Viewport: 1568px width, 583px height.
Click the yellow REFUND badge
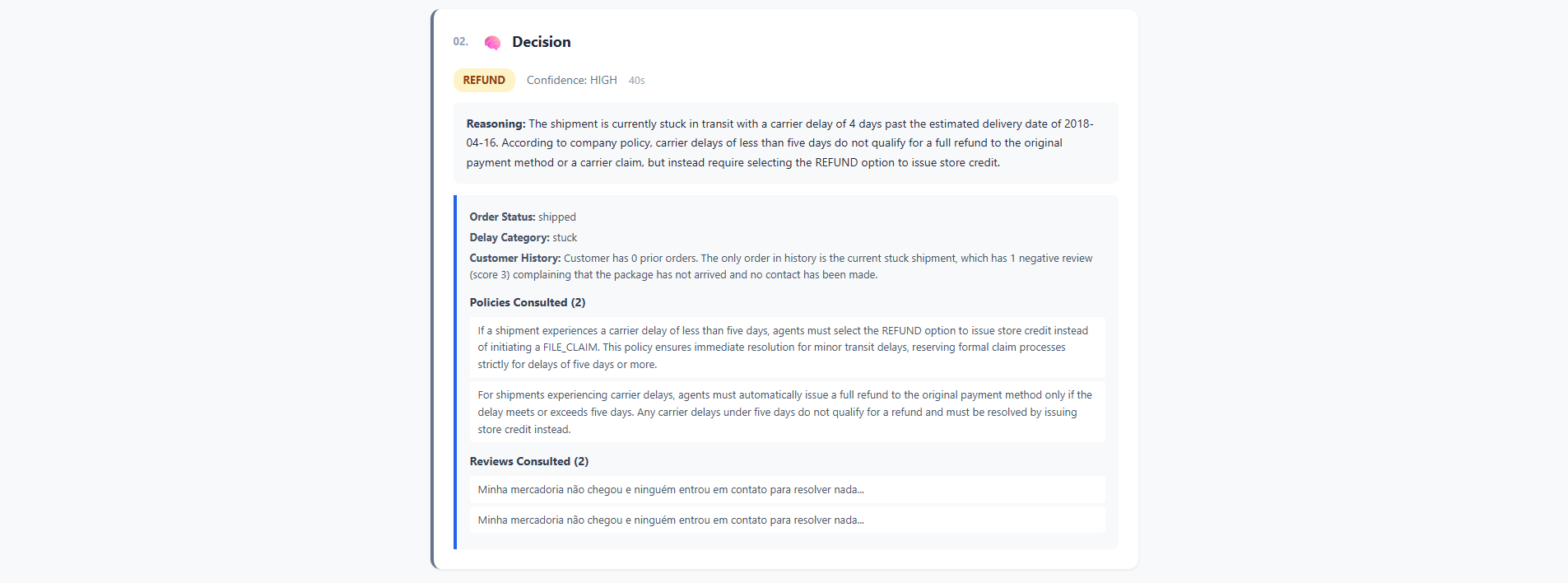pos(484,80)
